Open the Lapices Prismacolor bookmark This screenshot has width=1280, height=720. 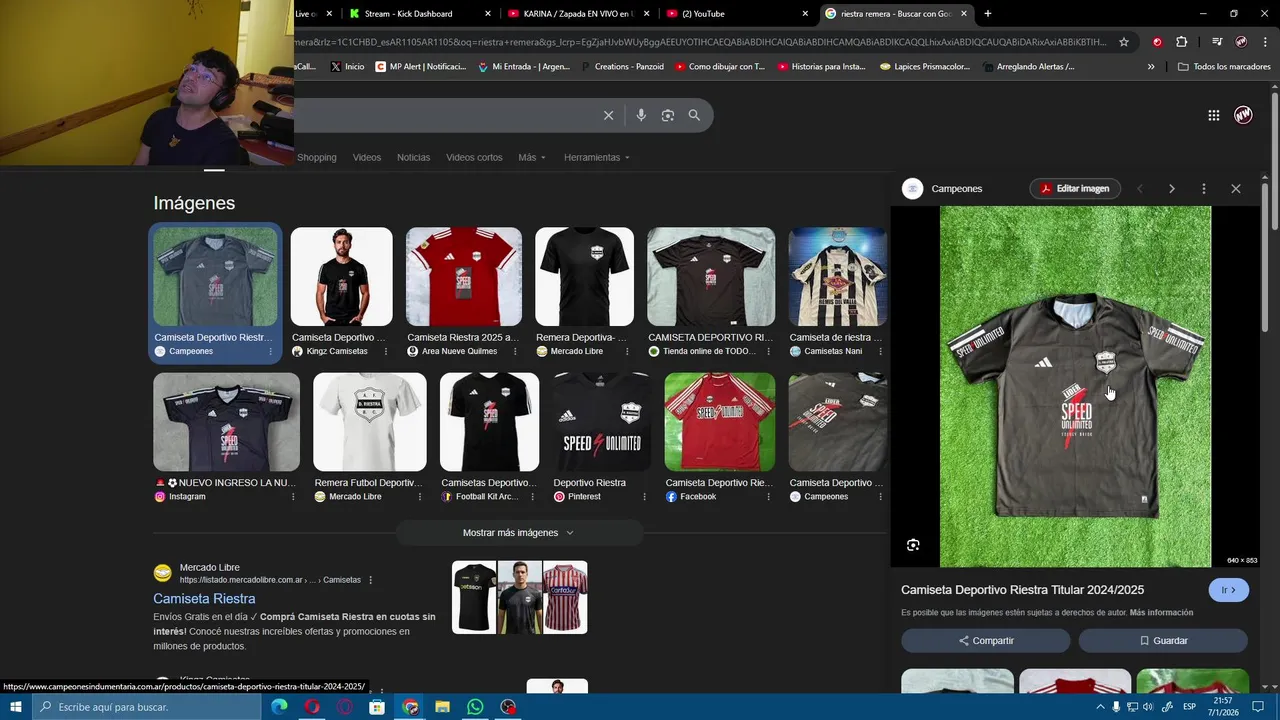click(x=925, y=67)
